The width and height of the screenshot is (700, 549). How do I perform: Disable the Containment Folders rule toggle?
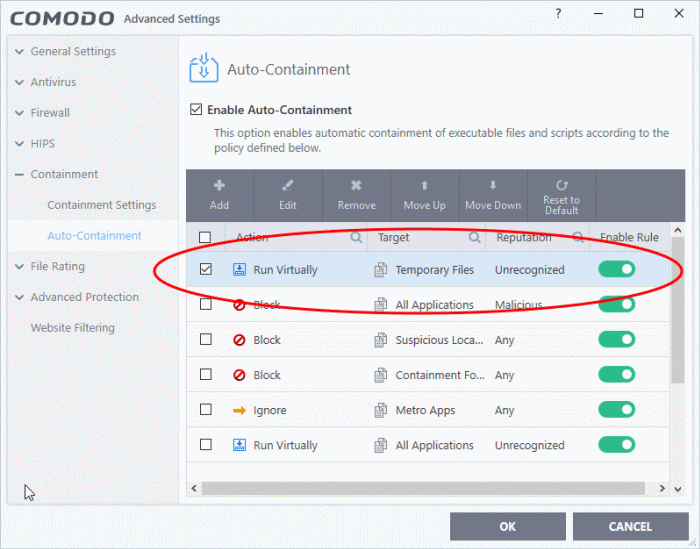[617, 374]
